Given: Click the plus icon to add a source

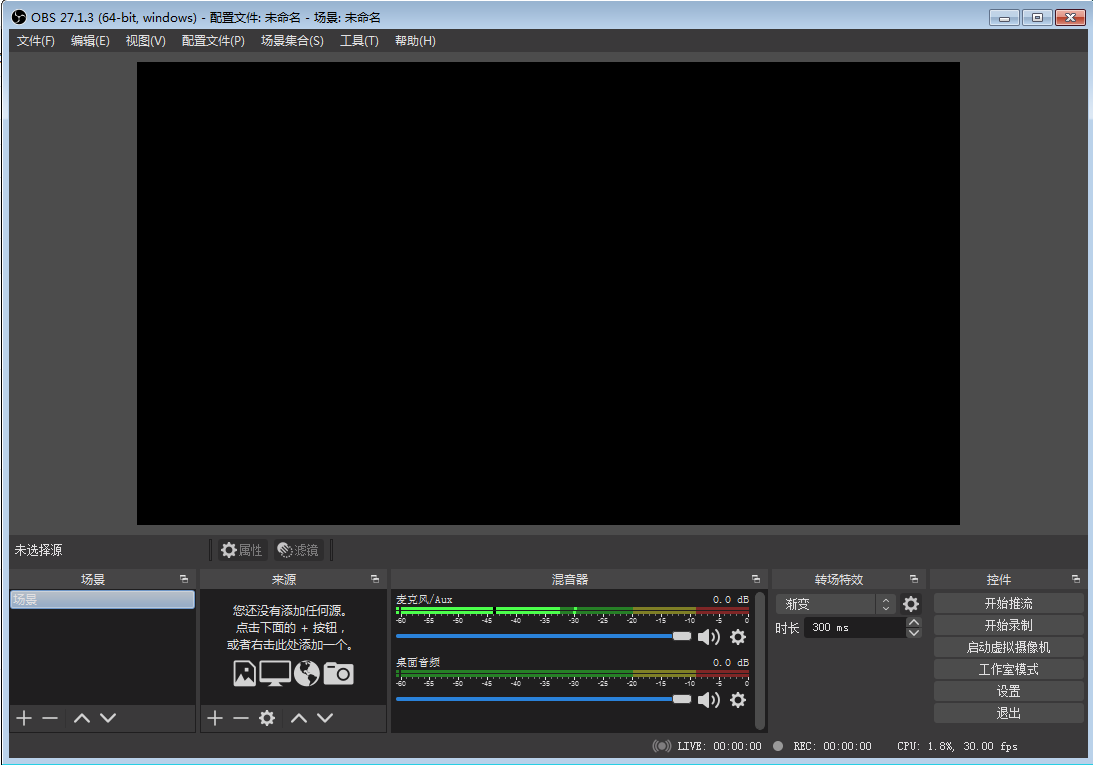Looking at the screenshot, I should (214, 717).
